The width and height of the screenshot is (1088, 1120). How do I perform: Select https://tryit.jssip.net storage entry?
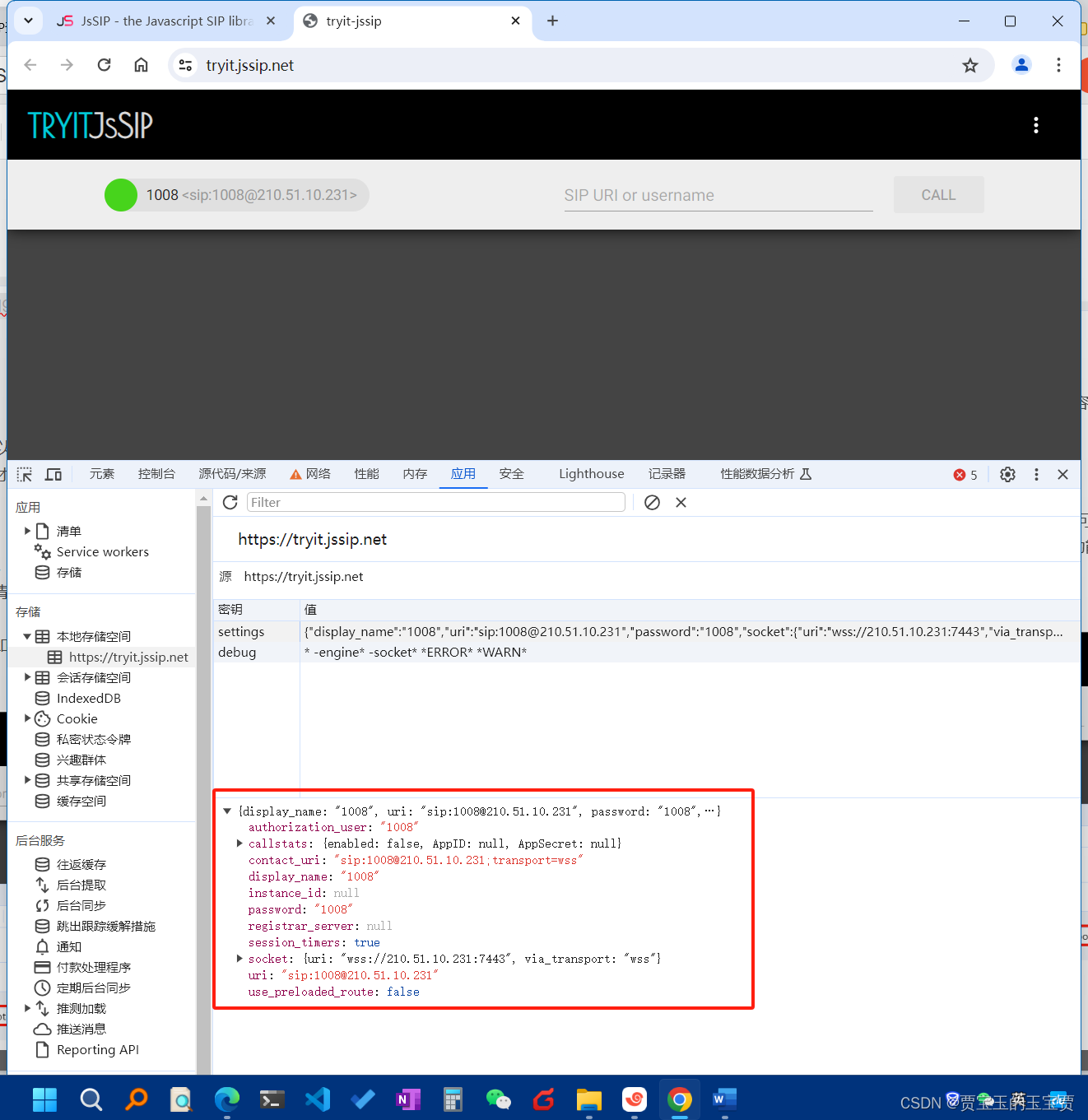(x=128, y=657)
